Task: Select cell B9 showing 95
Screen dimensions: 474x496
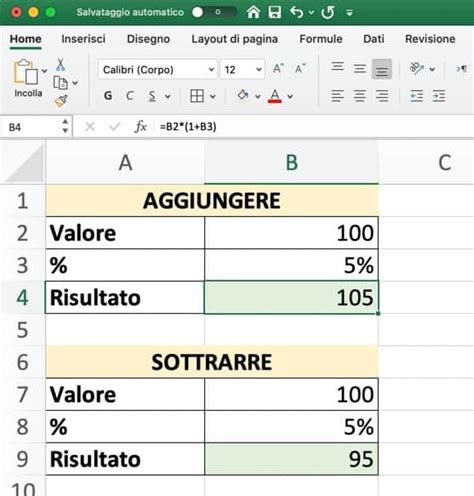Action: point(291,459)
